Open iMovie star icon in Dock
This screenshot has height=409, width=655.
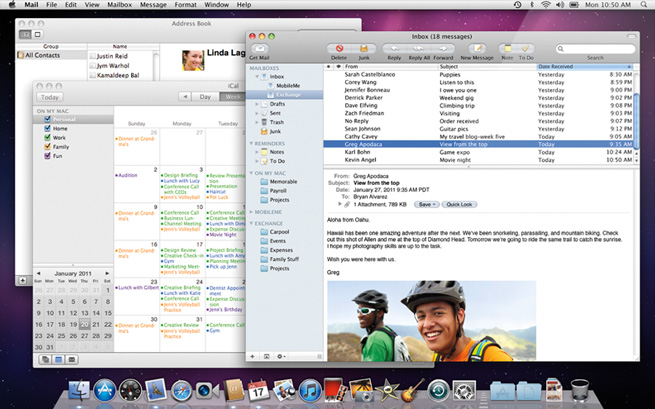pyautogui.click(x=387, y=390)
